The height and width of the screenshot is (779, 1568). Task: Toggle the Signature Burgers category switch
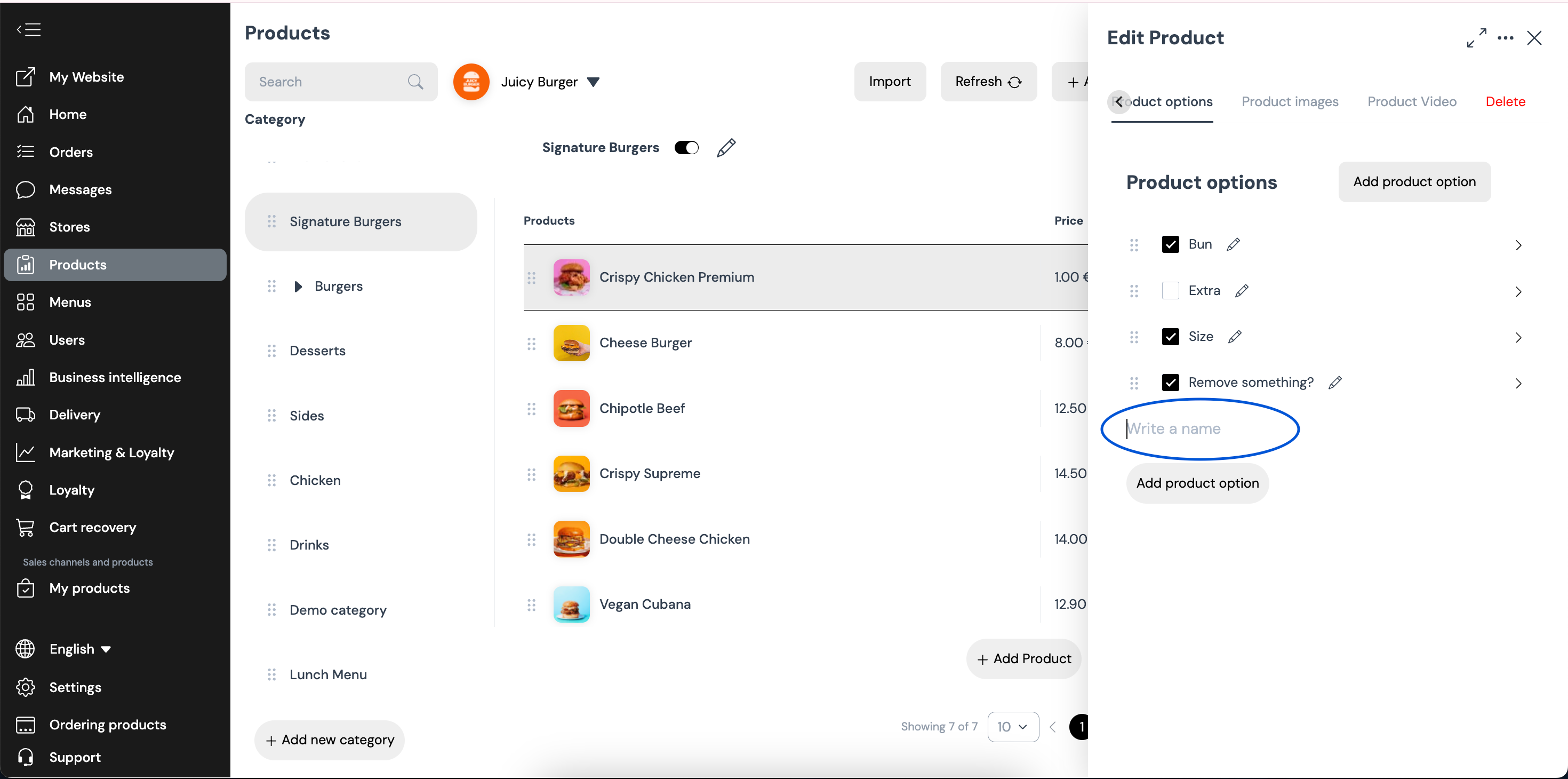pyautogui.click(x=686, y=148)
